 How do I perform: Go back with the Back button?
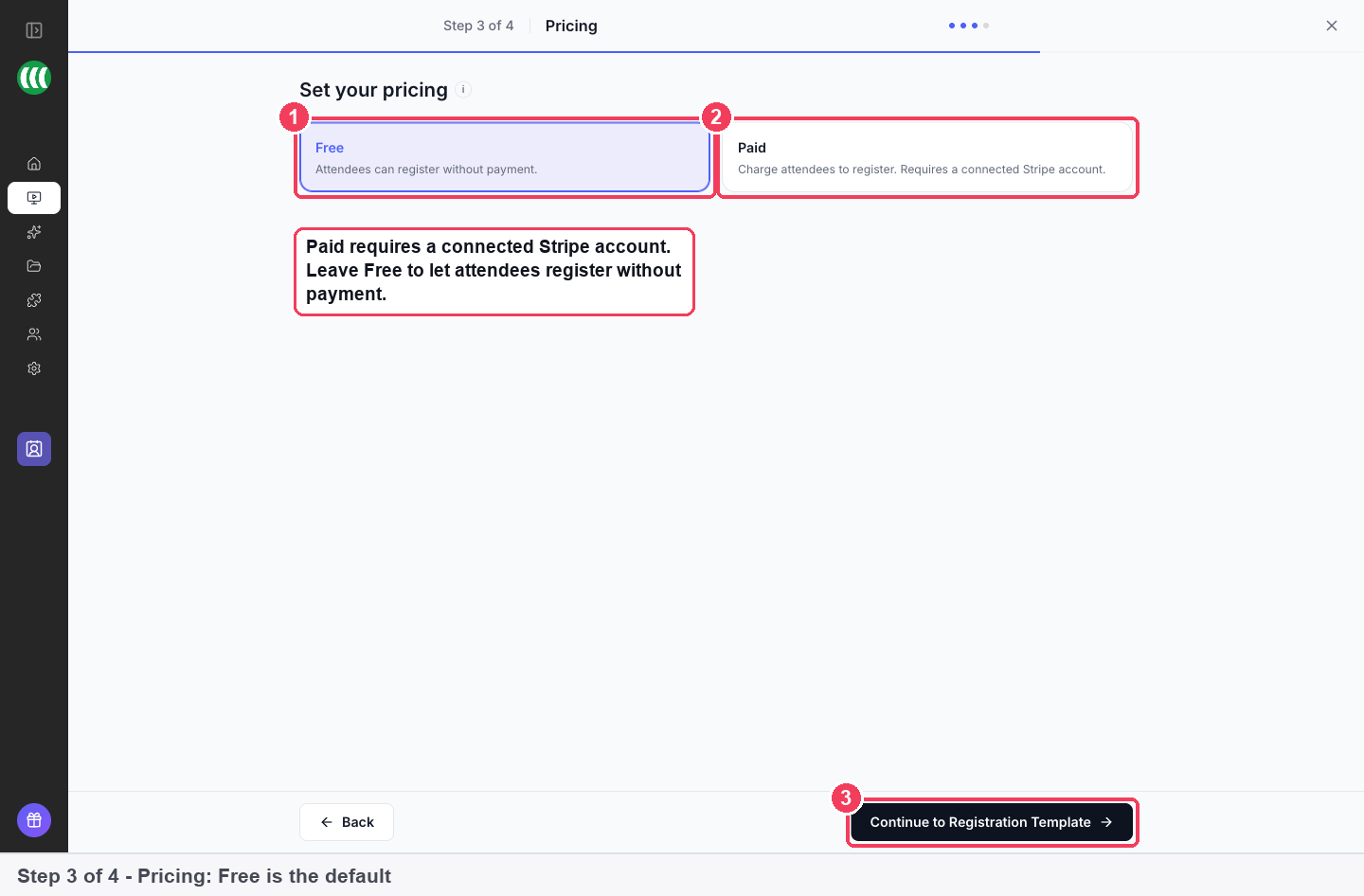(347, 822)
